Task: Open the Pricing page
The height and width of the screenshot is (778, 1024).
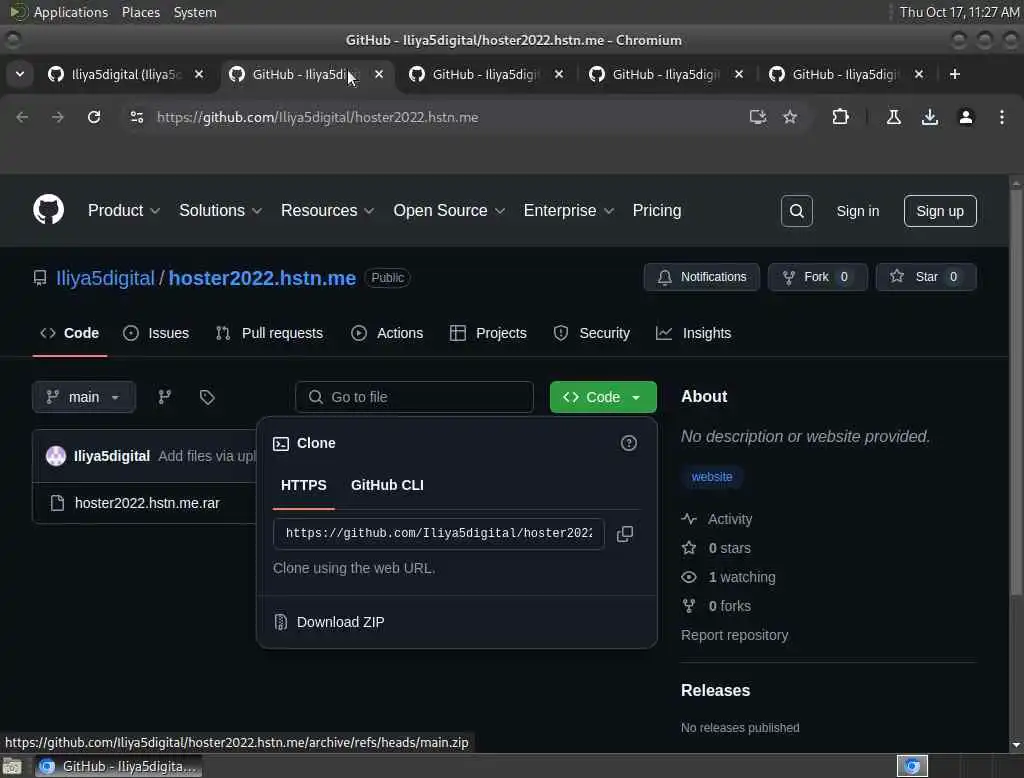Action: coord(656,211)
